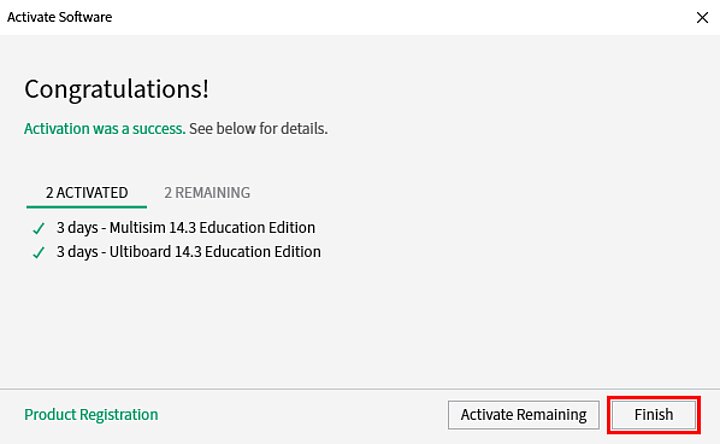The width and height of the screenshot is (720, 444).
Task: Close the Activate Software dialog
Action: pyautogui.click(x=702, y=17)
